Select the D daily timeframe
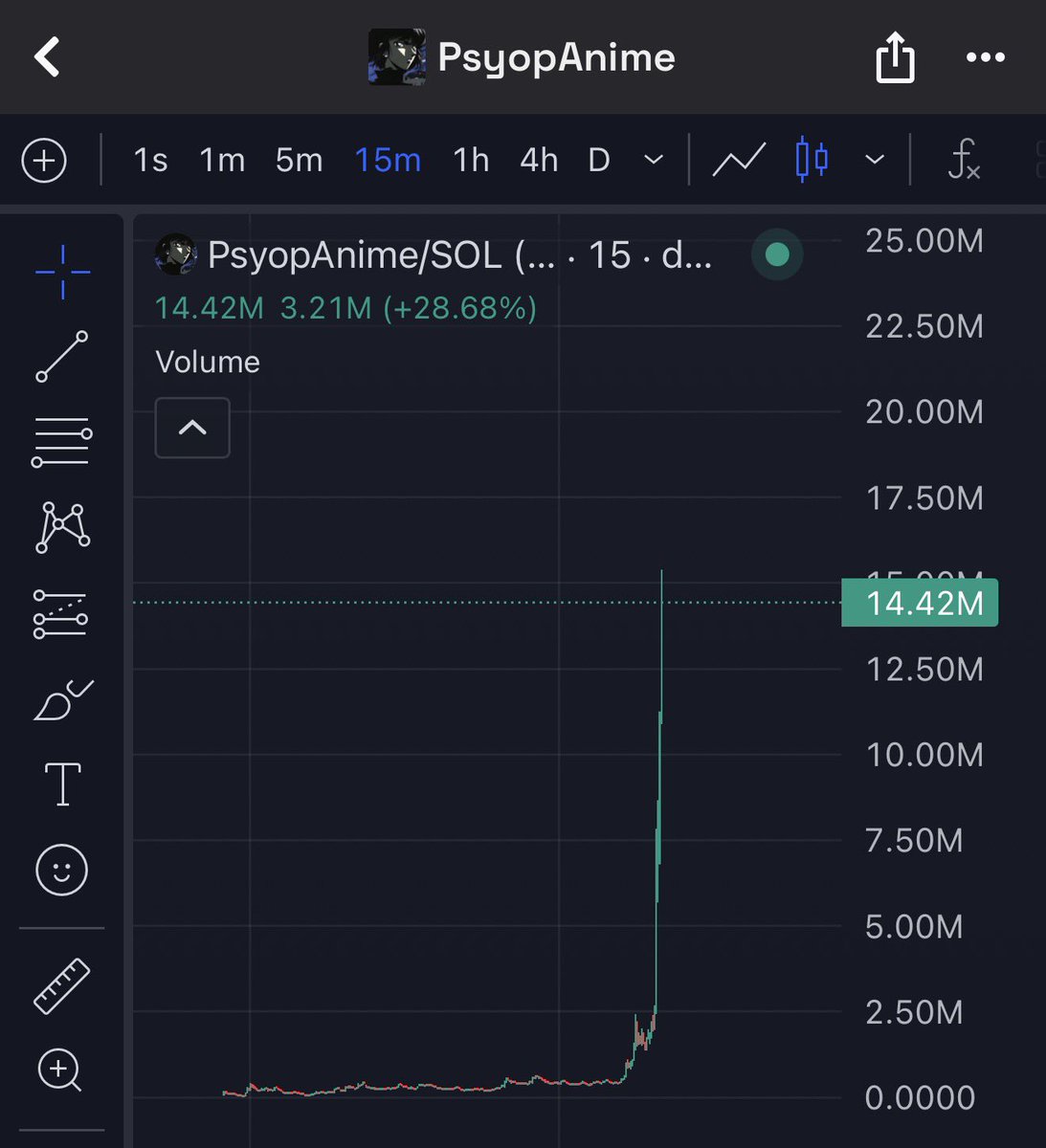1046x1148 pixels. (599, 160)
